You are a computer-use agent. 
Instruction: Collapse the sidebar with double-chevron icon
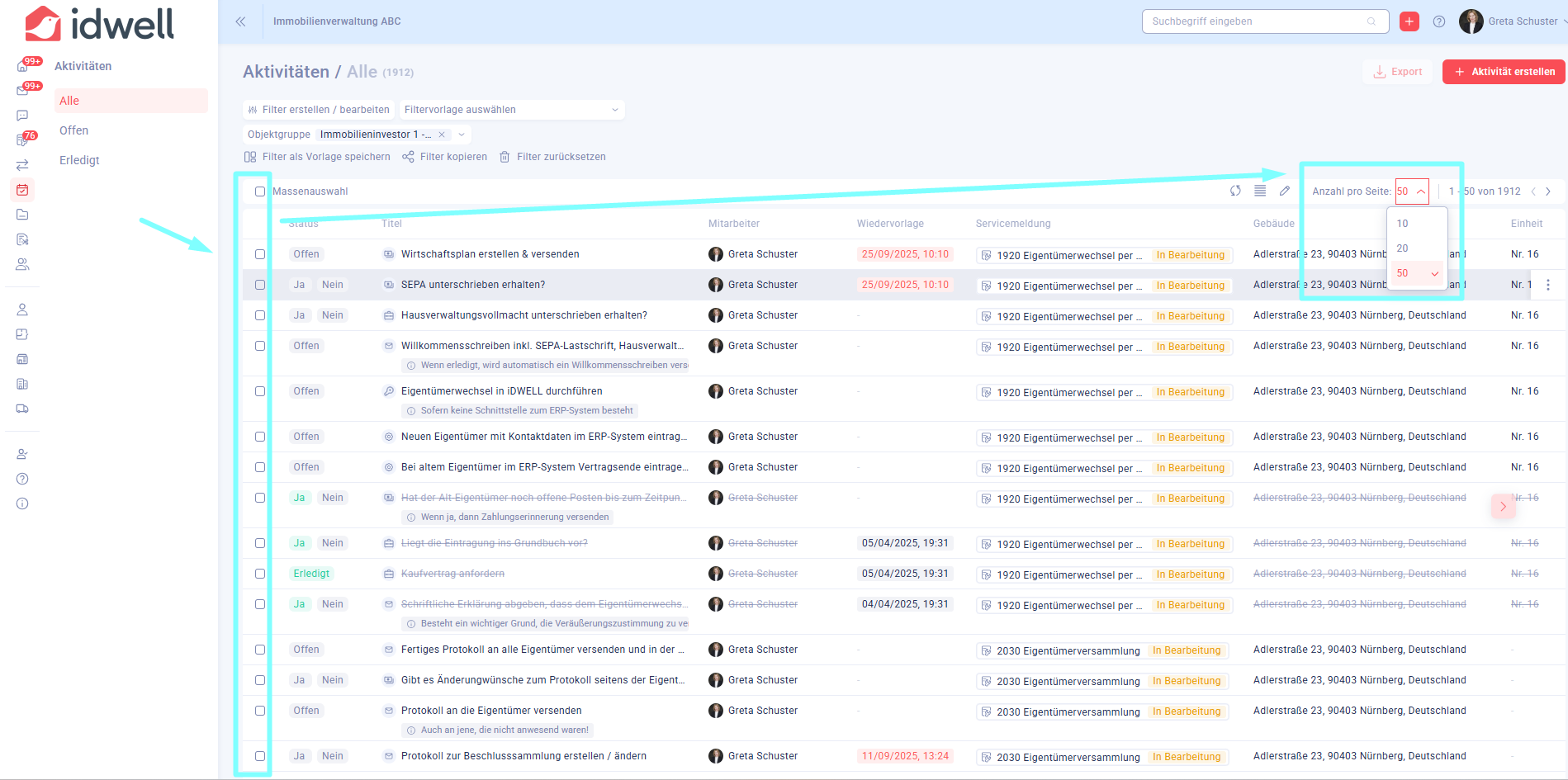click(240, 21)
